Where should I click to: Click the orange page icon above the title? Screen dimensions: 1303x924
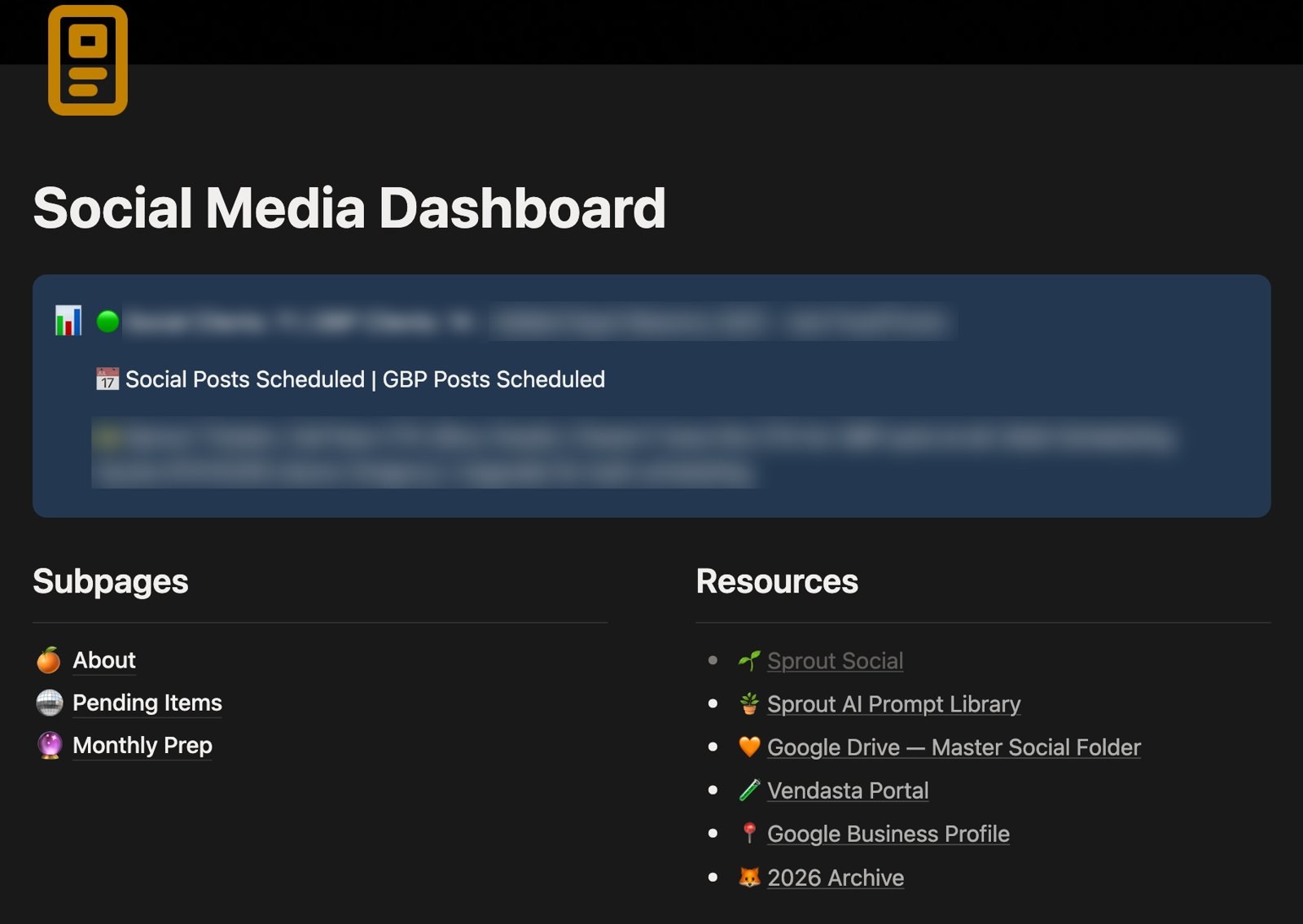pos(88,60)
